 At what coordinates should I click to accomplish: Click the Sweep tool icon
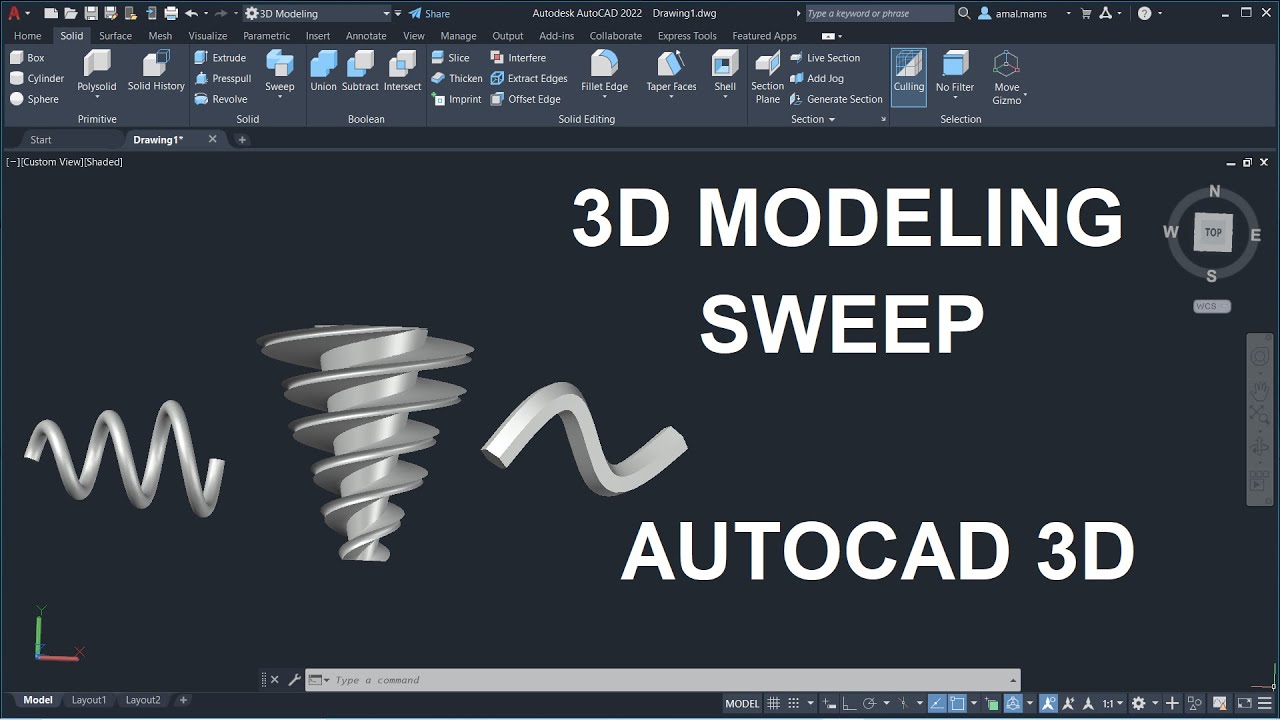pyautogui.click(x=280, y=64)
